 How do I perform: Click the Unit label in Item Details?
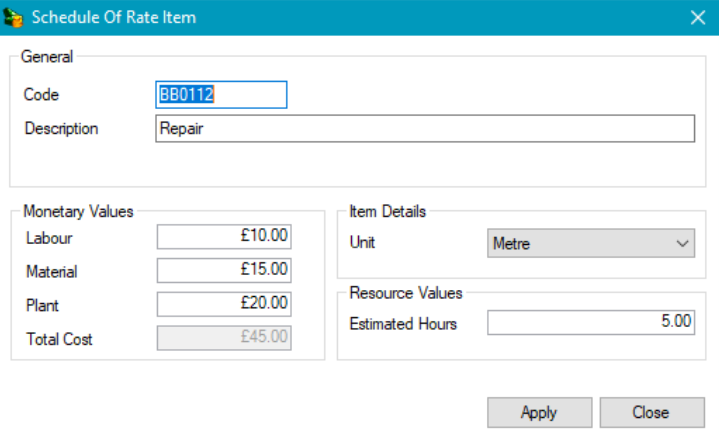coord(362,243)
